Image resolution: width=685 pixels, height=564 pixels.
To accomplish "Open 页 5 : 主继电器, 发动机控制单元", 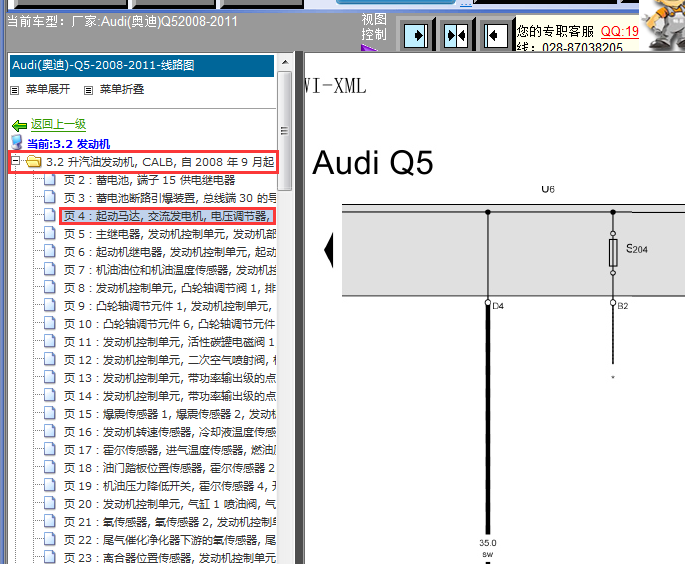I will click(170, 234).
